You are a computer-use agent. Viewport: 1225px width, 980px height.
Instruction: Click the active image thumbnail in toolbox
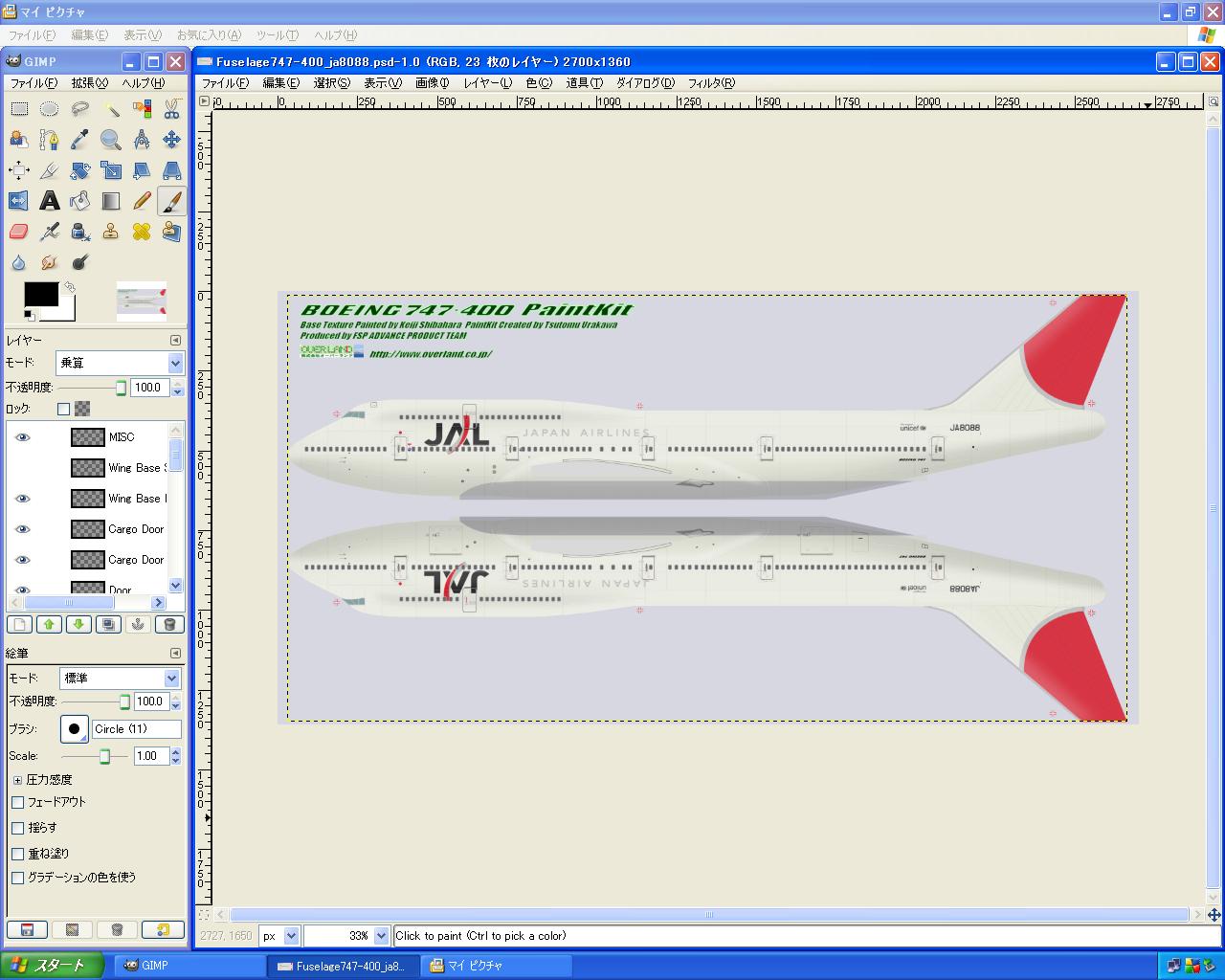point(142,301)
